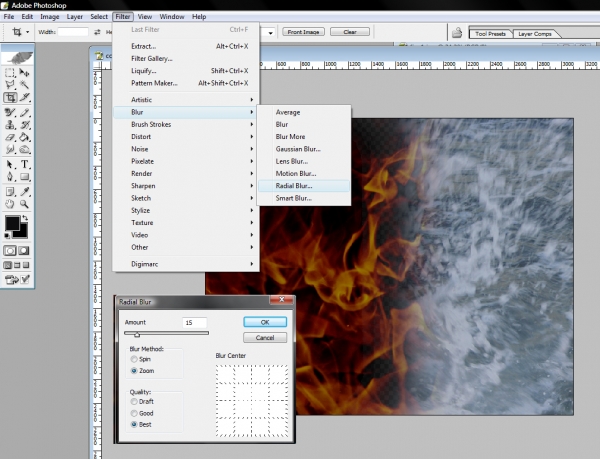Click the palette well icon beside Tool Presets
Screen dimensions: 600x459
coord(457,33)
